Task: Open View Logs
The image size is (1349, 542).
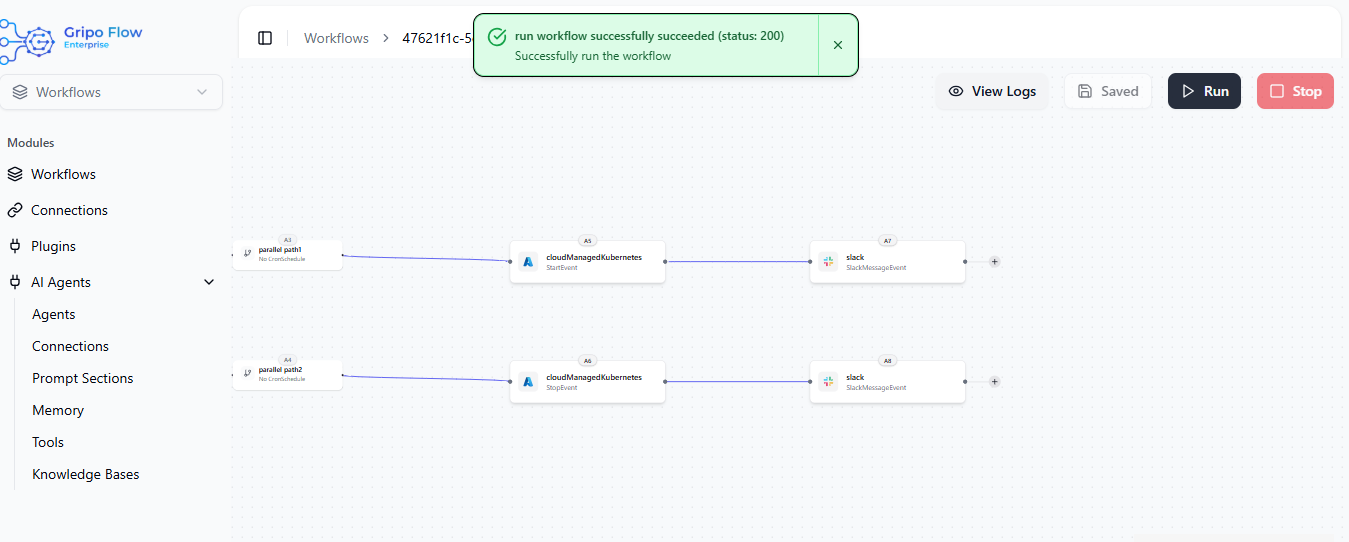Action: click(992, 91)
